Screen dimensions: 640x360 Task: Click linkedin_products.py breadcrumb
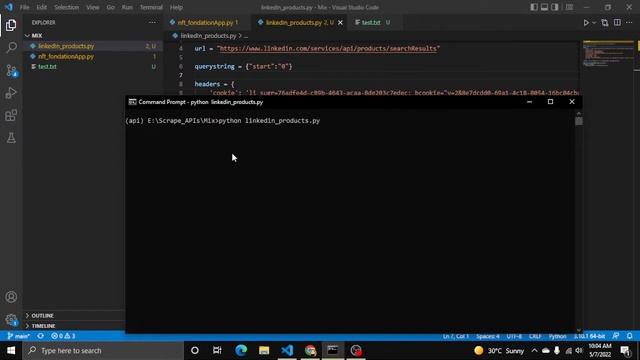pyautogui.click(x=208, y=36)
